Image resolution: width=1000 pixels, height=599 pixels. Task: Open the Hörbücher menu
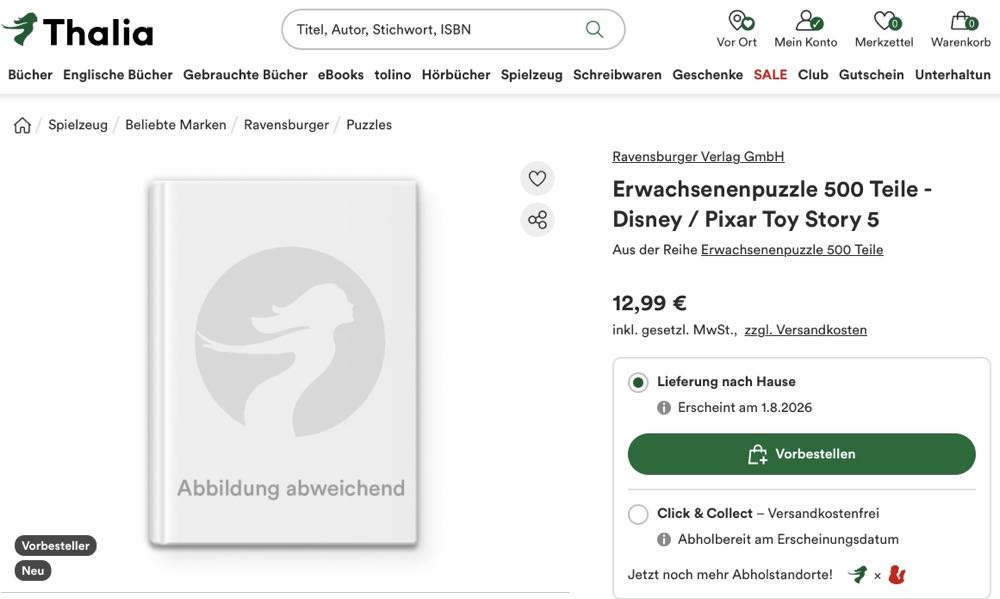click(x=456, y=75)
